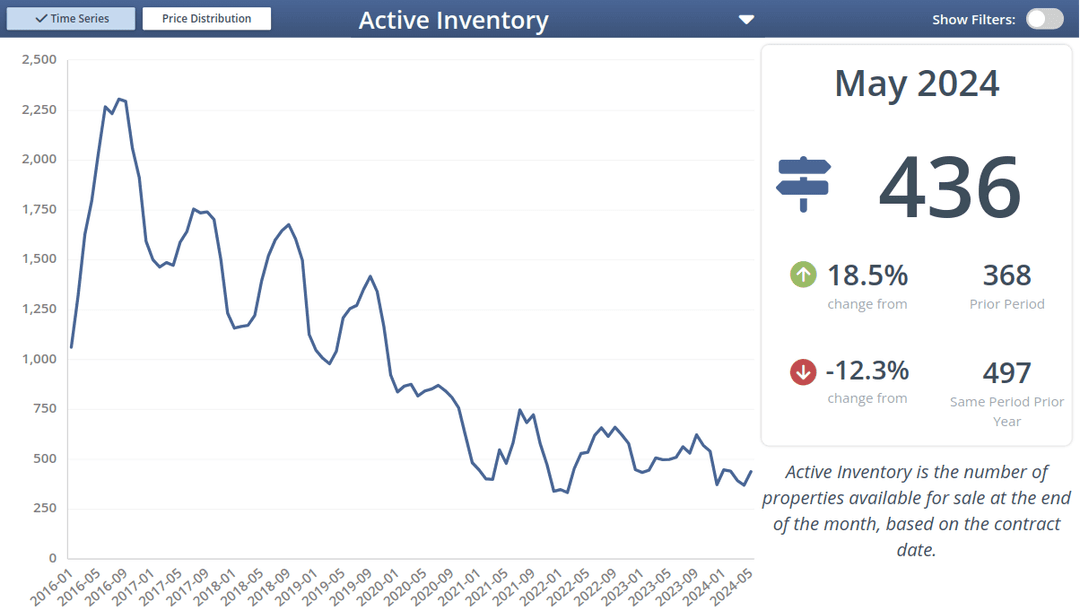
Task: Switch to the Price Distribution tab
Action: coord(206,19)
